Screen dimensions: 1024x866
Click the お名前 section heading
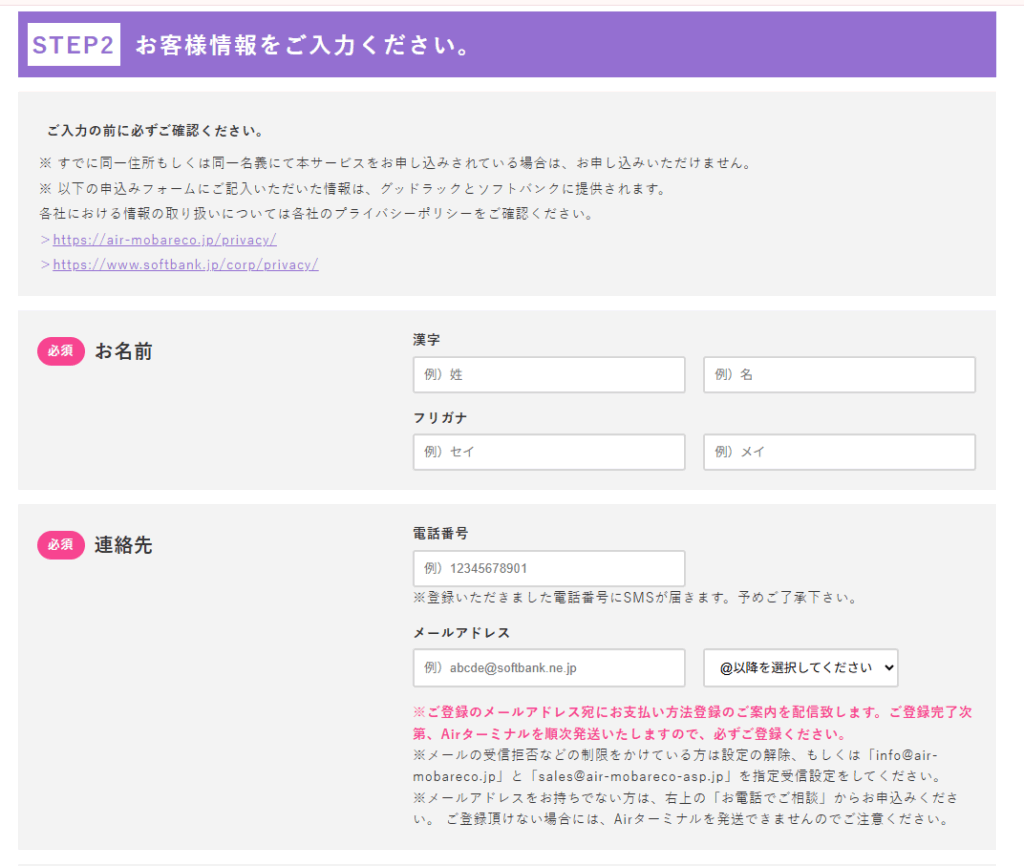coord(124,352)
